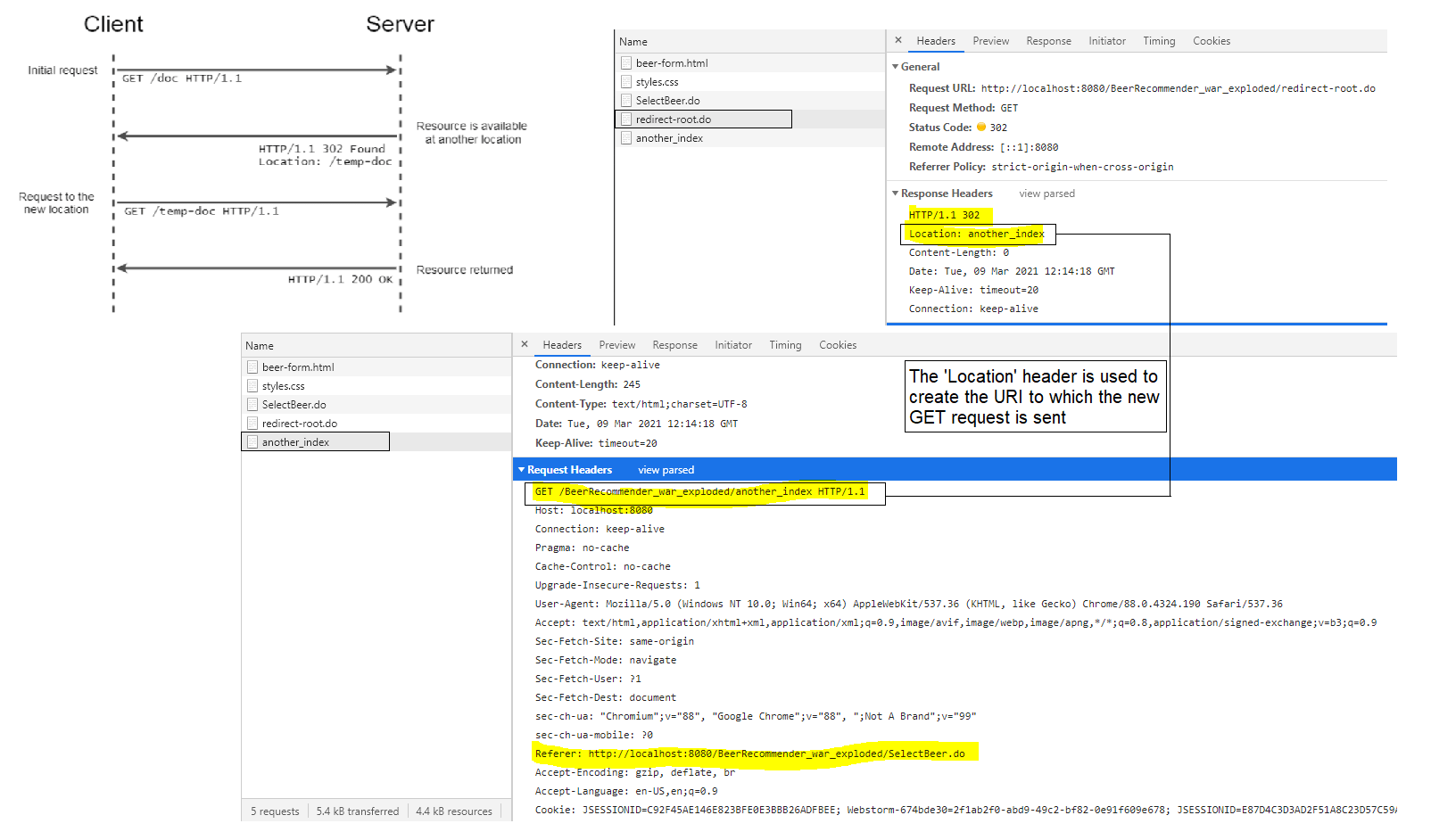Image resolution: width=1431 pixels, height=840 pixels.
Task: Close the Headers detail pane via X icon
Action: coord(897,40)
